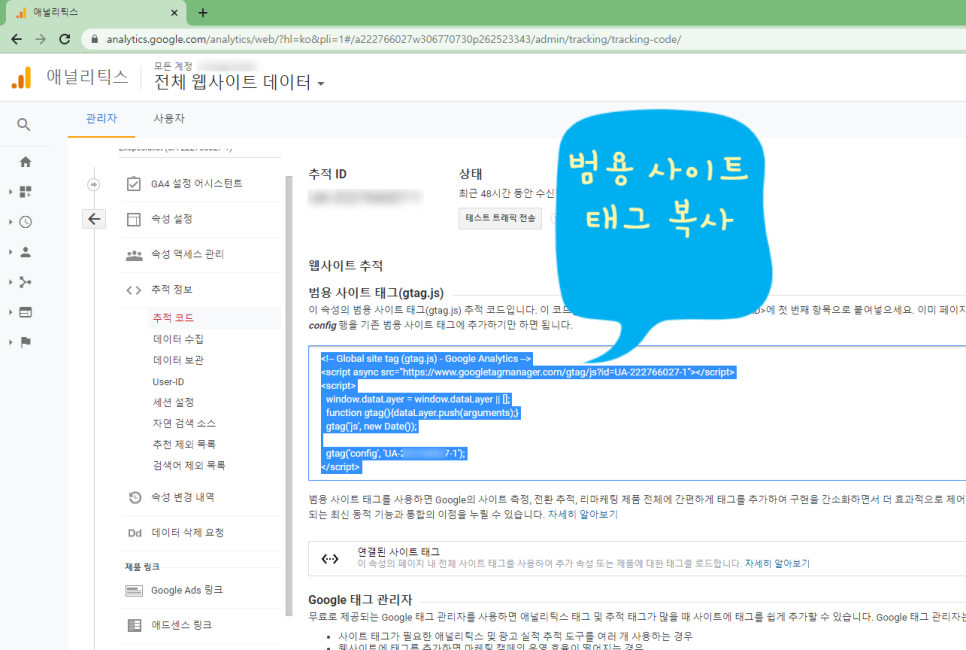Screen dimensions: 966x650
Task: Open 속성 설정 menu item
Action: (200, 219)
